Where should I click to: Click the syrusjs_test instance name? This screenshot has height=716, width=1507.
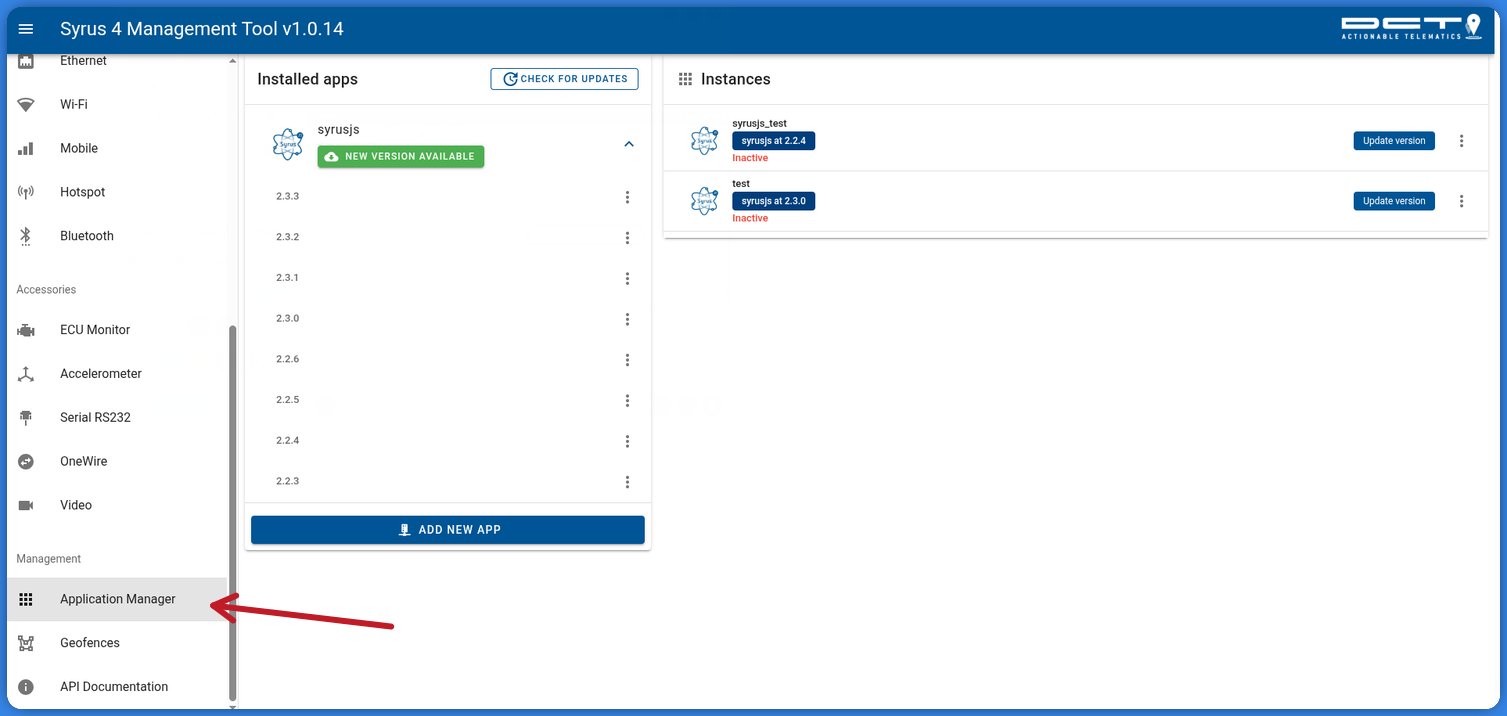coord(759,124)
